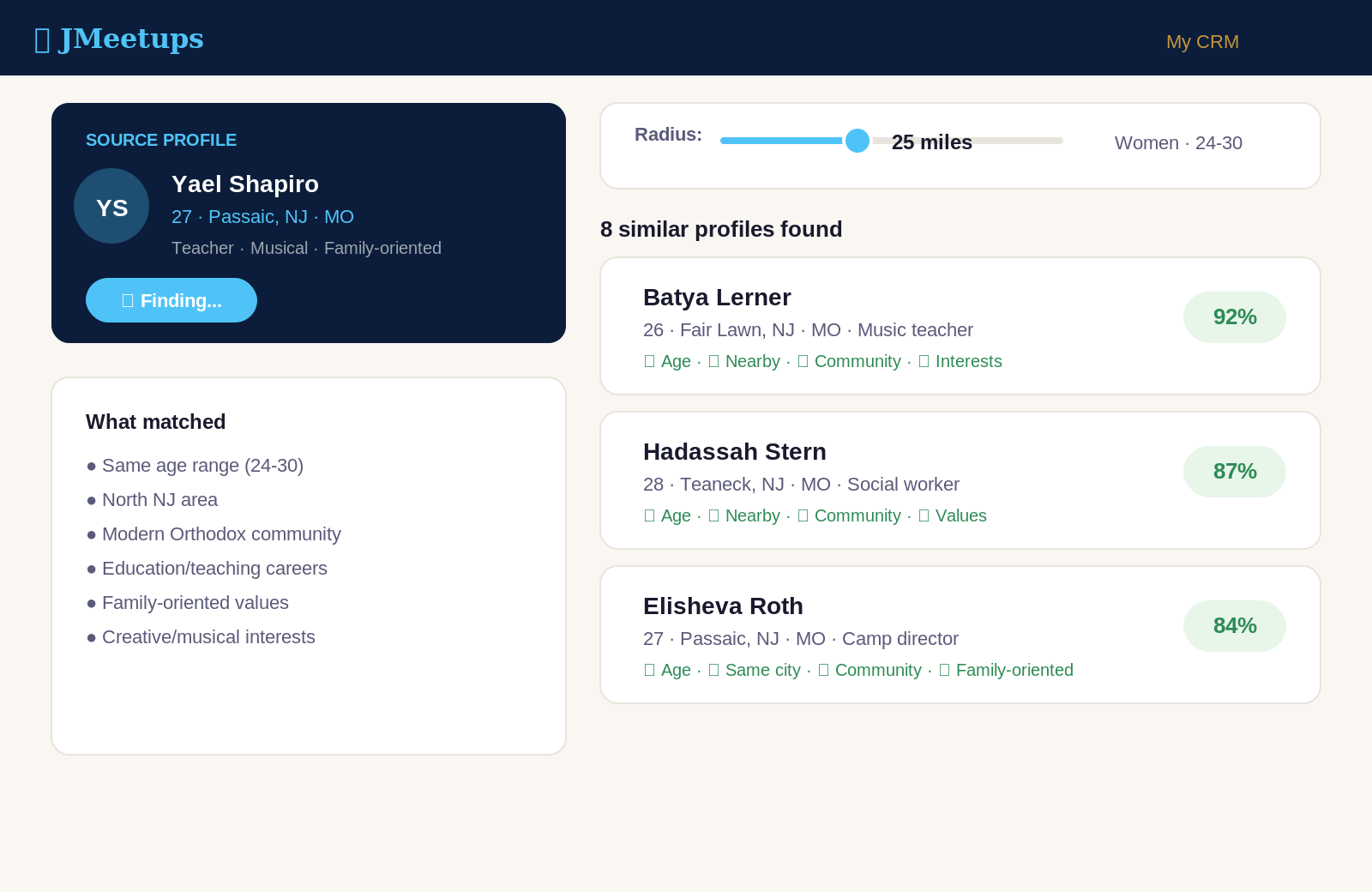This screenshot has height=892, width=1372.
Task: Open My CRM
Action: click(1201, 41)
